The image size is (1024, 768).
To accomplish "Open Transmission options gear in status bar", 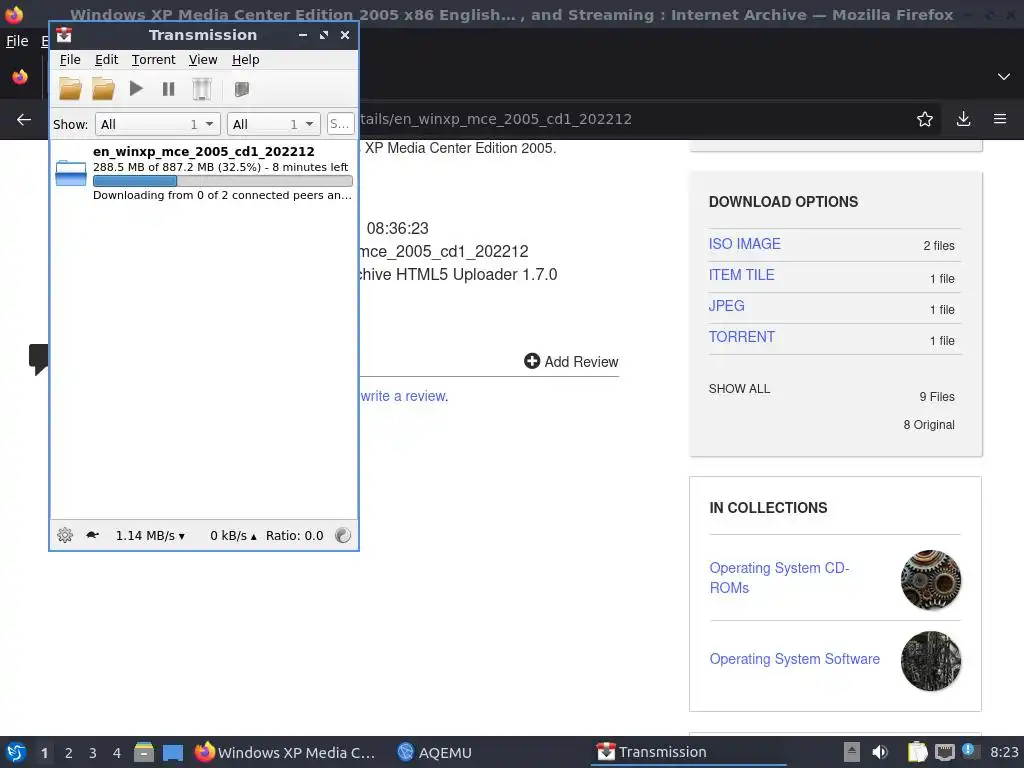I will point(65,536).
